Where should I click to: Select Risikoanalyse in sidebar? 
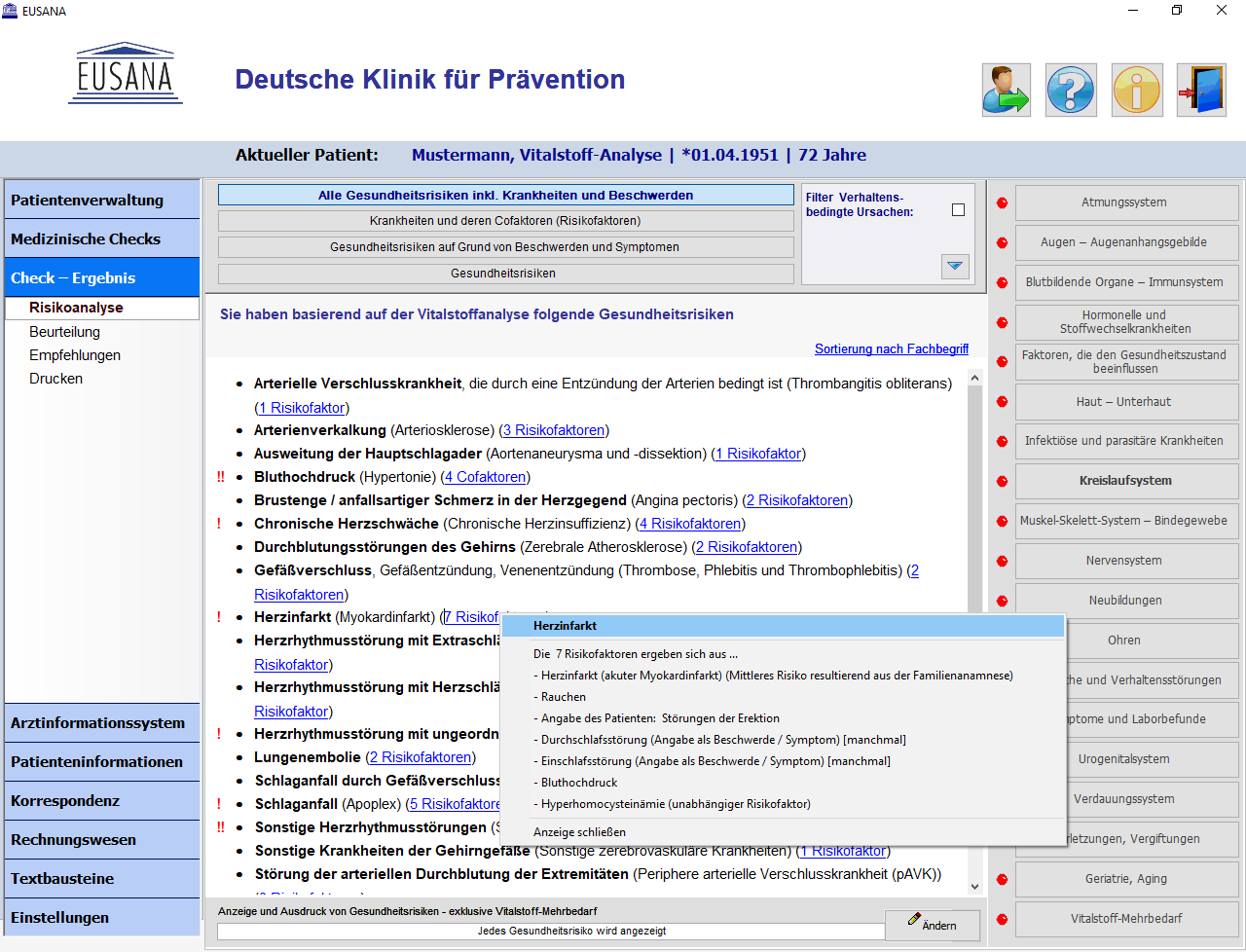click(x=102, y=308)
